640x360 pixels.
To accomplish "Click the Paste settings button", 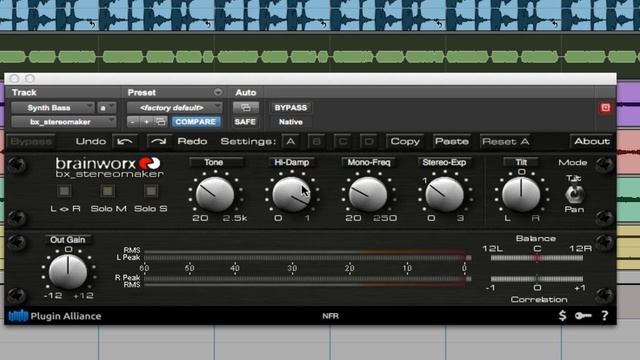I will coord(452,141).
